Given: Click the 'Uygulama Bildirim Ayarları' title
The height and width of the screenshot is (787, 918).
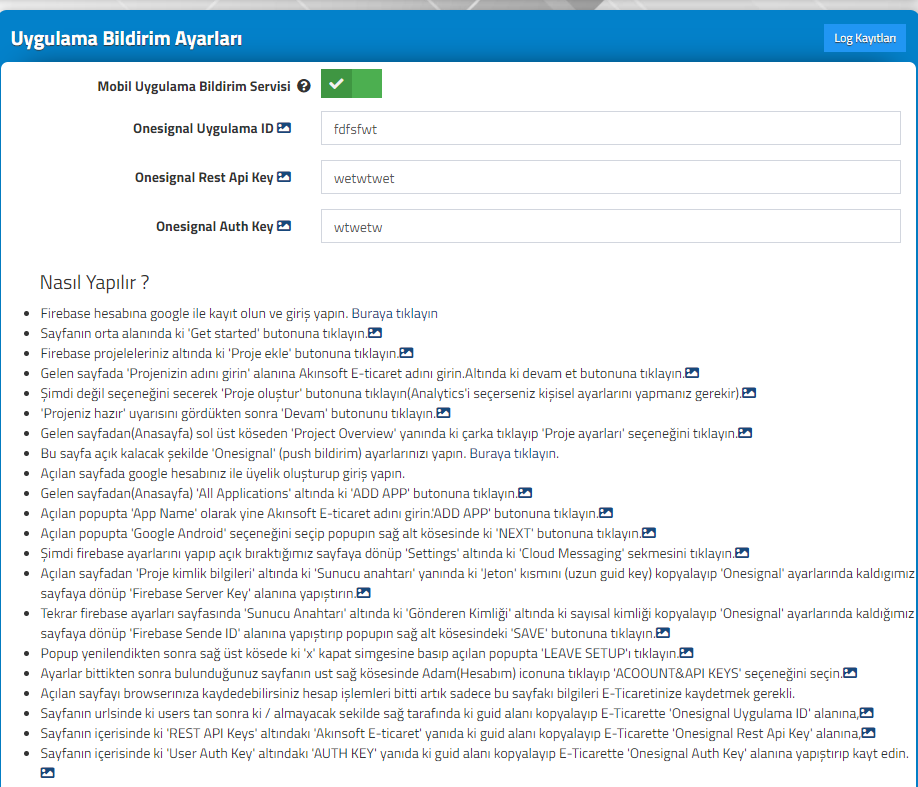Looking at the screenshot, I should point(126,39).
